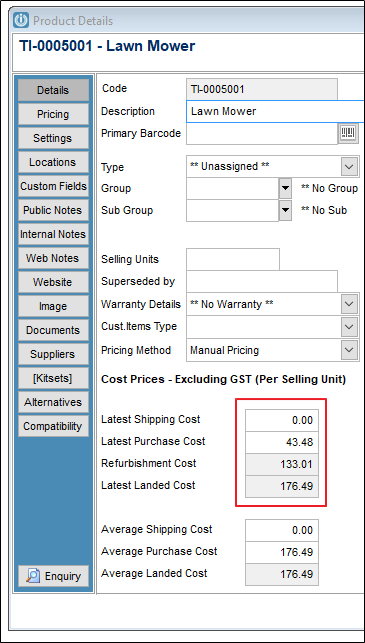Open the [Kitsets] tab

click(53, 378)
